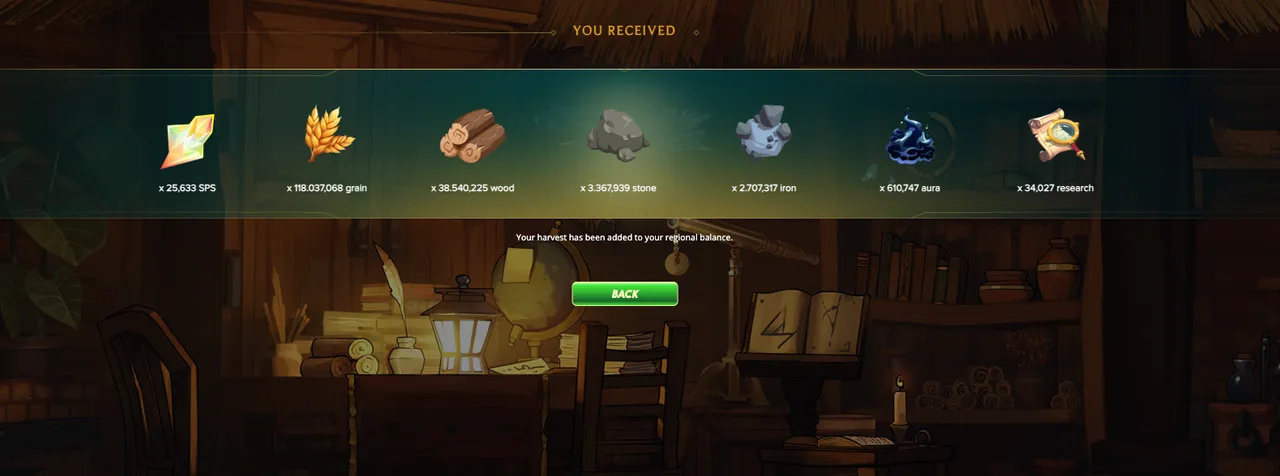Screen dimensions: 1280x476
Task: Select the dark blue aura icon
Action: click(911, 138)
